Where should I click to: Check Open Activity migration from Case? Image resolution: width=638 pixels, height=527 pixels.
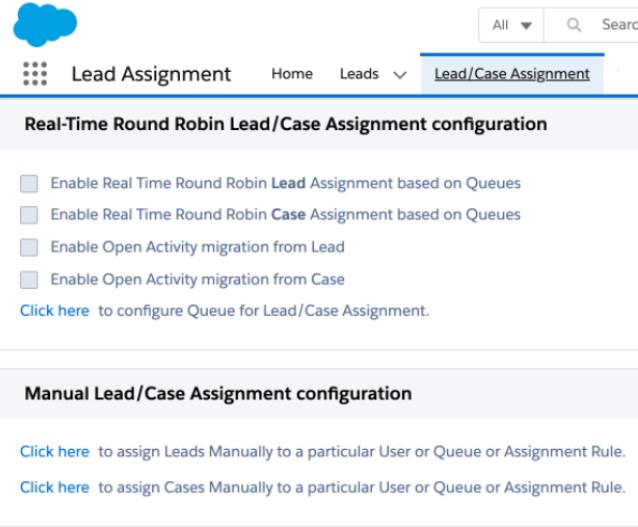coord(29,280)
